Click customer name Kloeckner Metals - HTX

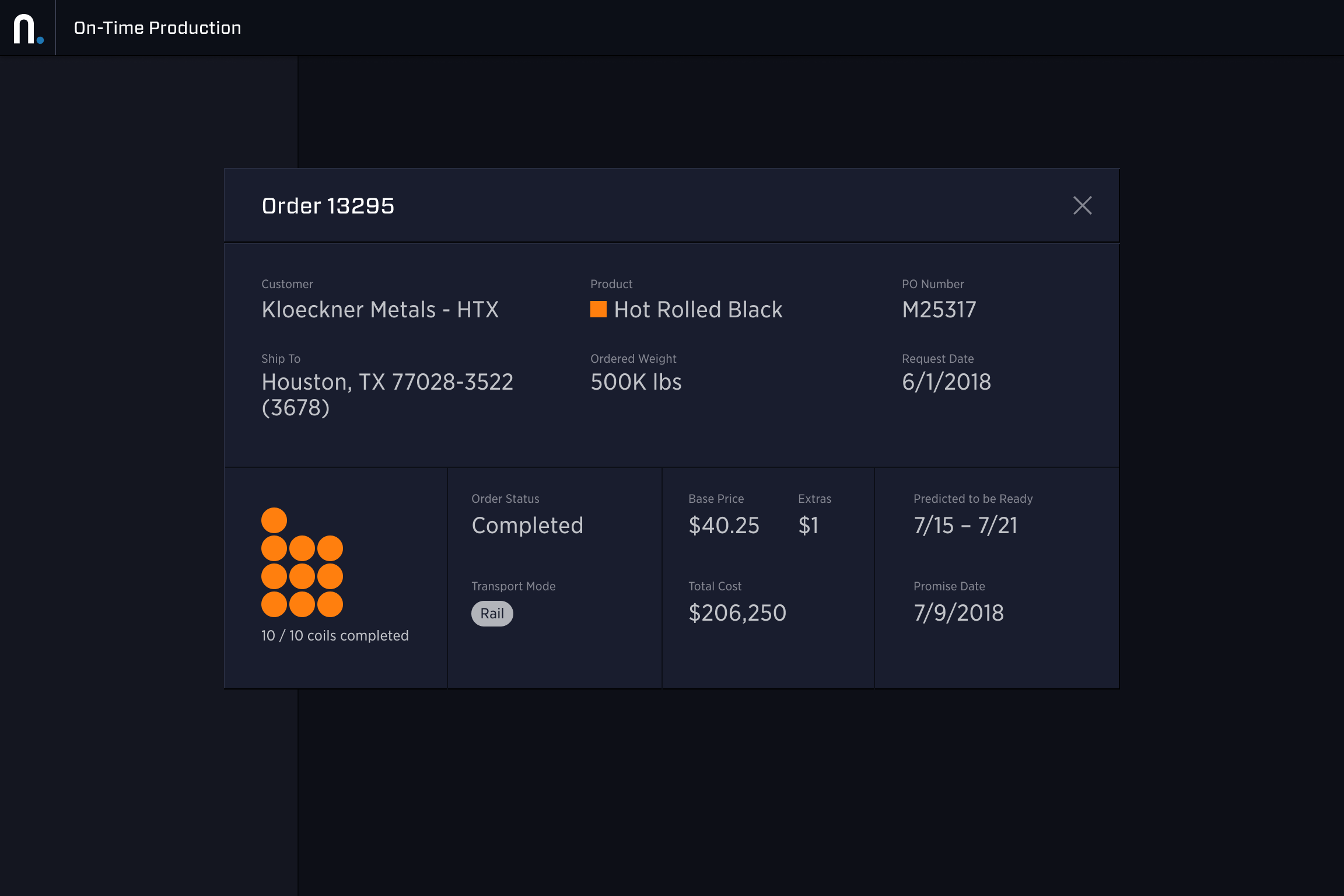click(x=380, y=310)
